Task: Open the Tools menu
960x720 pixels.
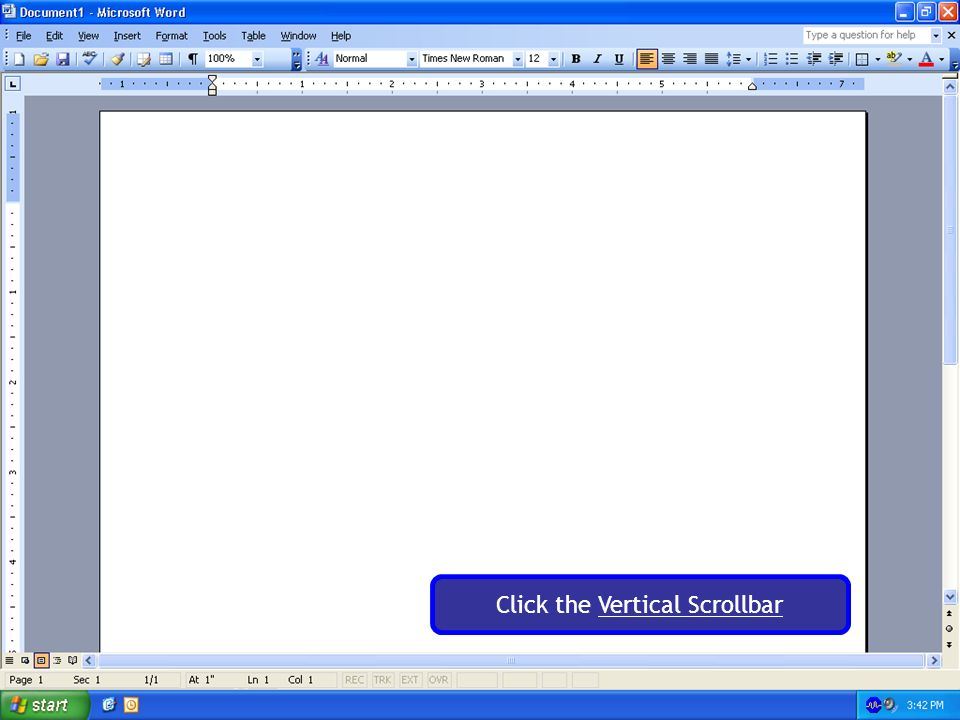Action: (x=214, y=36)
